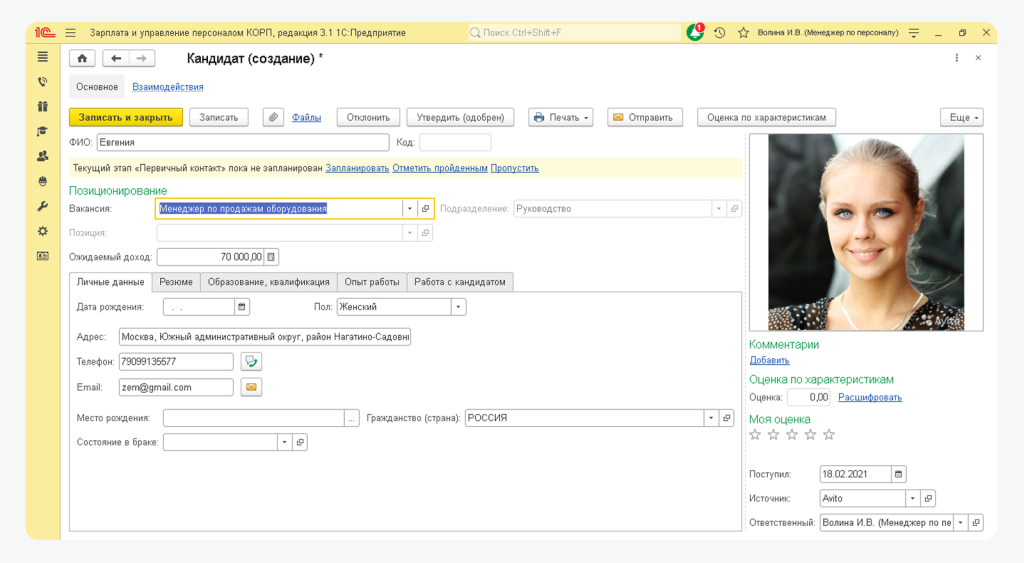Click the home button icon
Screen dimensions: 1024x563
82,59
